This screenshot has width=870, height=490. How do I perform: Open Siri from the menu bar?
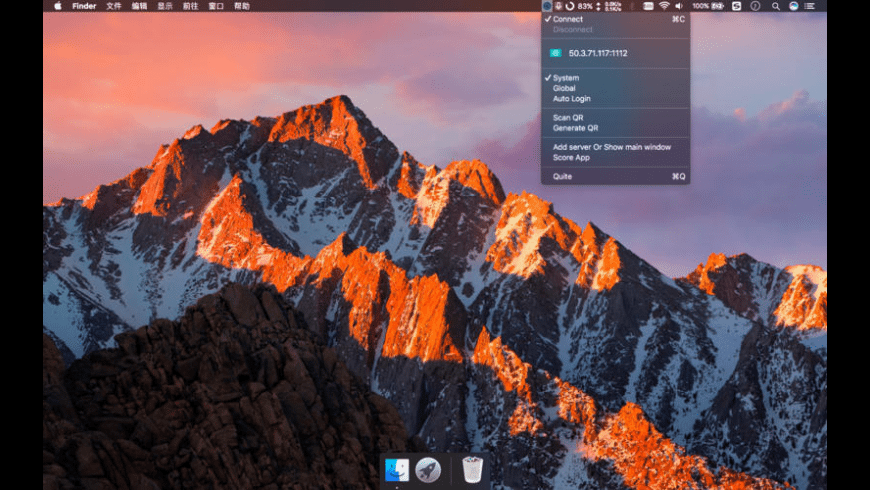pos(793,6)
